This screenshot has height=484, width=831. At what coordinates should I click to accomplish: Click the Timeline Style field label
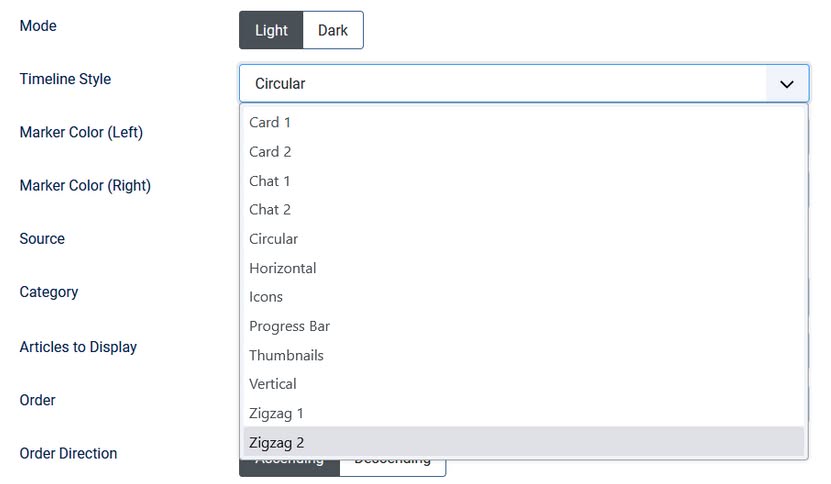click(x=65, y=79)
